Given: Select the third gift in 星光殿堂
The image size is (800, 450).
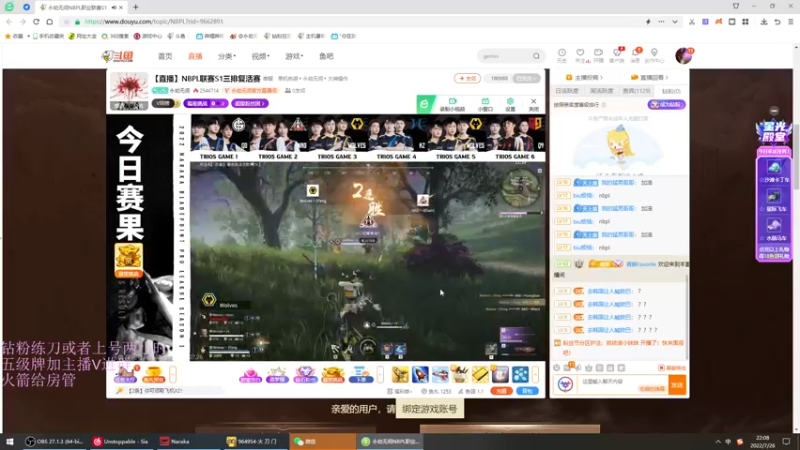Looking at the screenshot, I should coord(774,229).
